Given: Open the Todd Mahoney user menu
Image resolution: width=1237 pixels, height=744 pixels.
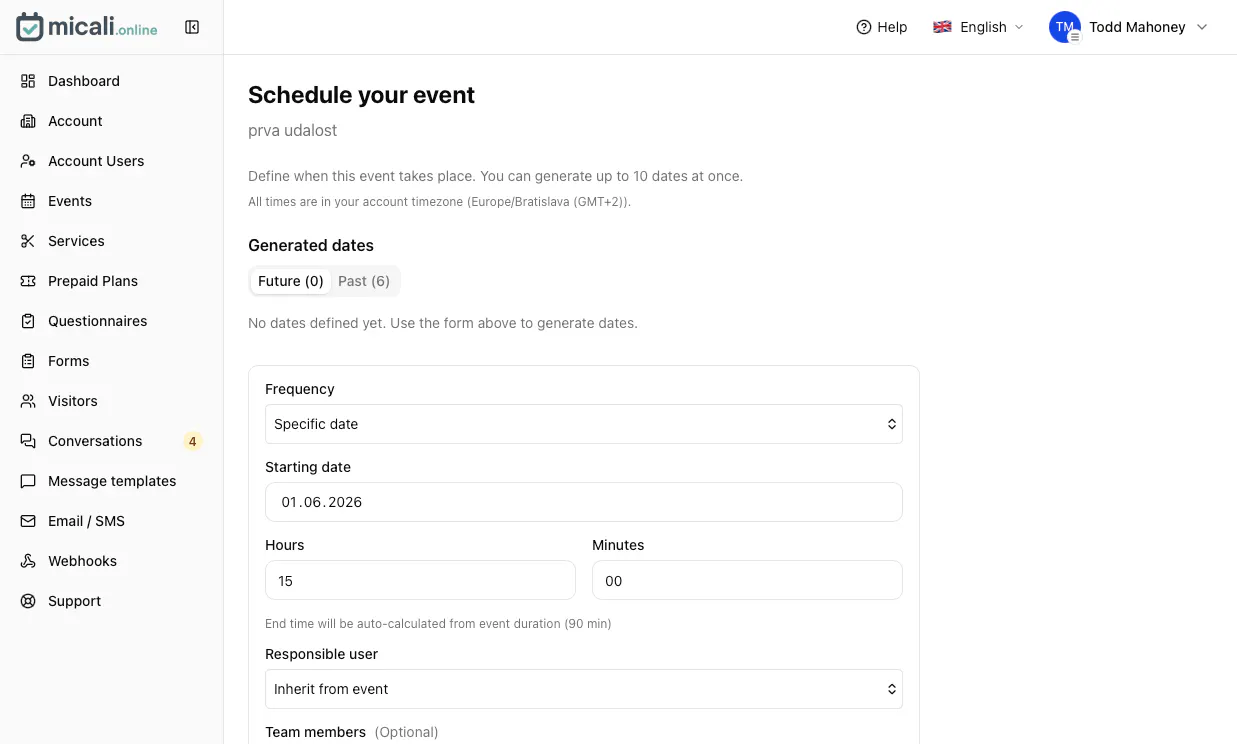Looking at the screenshot, I should [1129, 27].
